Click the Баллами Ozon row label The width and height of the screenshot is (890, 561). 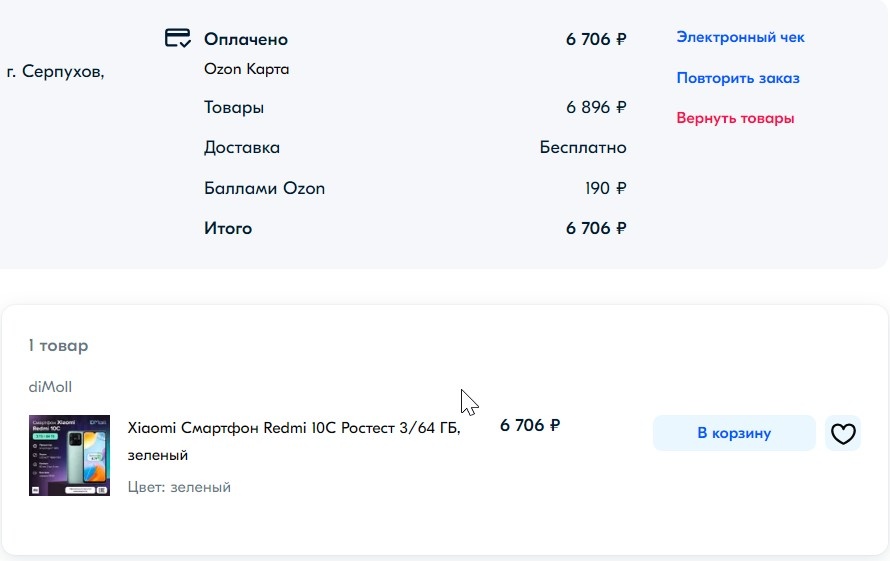[264, 188]
